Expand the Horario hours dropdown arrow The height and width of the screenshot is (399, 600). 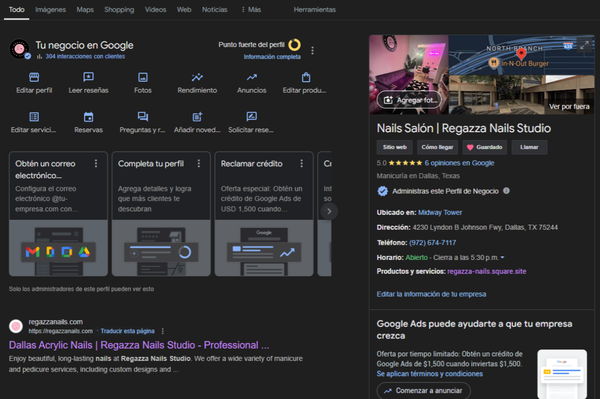pyautogui.click(x=502, y=257)
